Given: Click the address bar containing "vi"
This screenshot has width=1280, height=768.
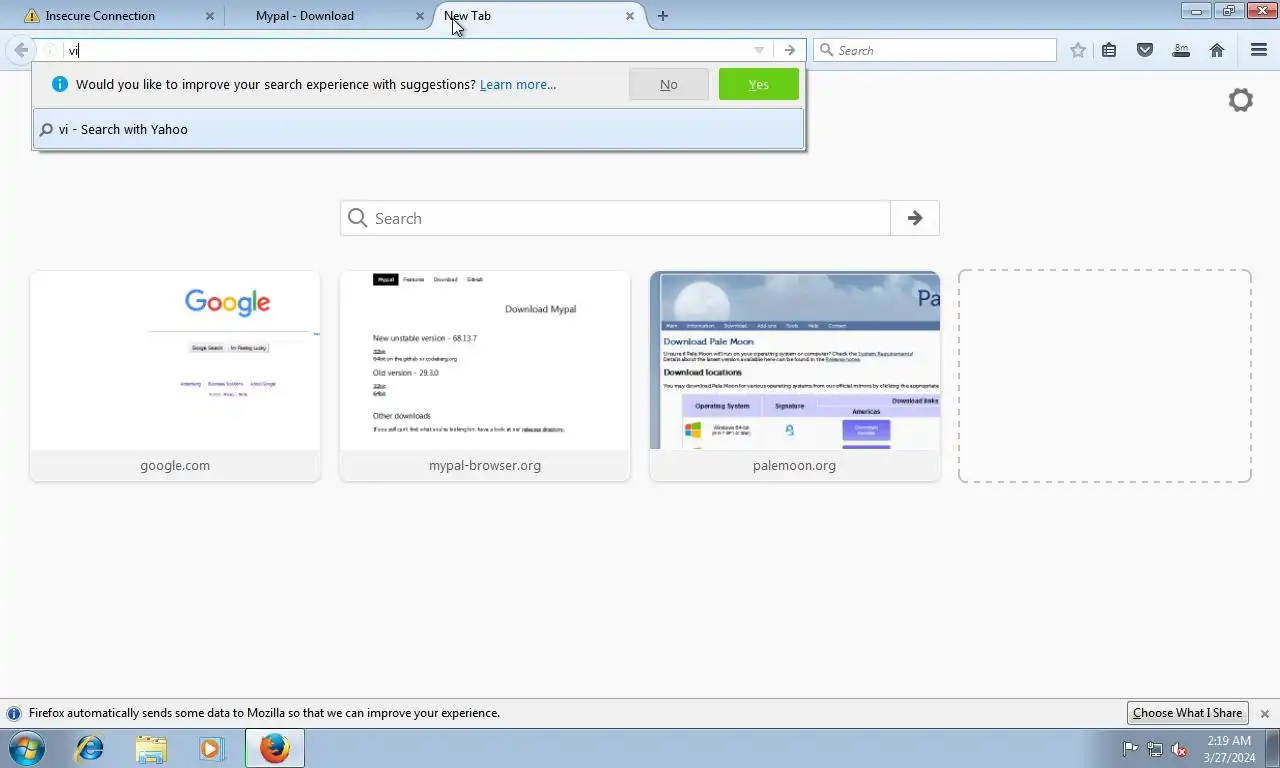Looking at the screenshot, I should tap(405, 50).
